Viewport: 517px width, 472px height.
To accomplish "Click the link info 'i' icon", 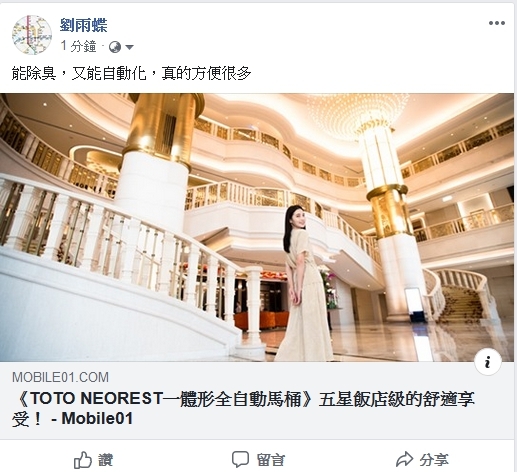I will coord(488,362).
